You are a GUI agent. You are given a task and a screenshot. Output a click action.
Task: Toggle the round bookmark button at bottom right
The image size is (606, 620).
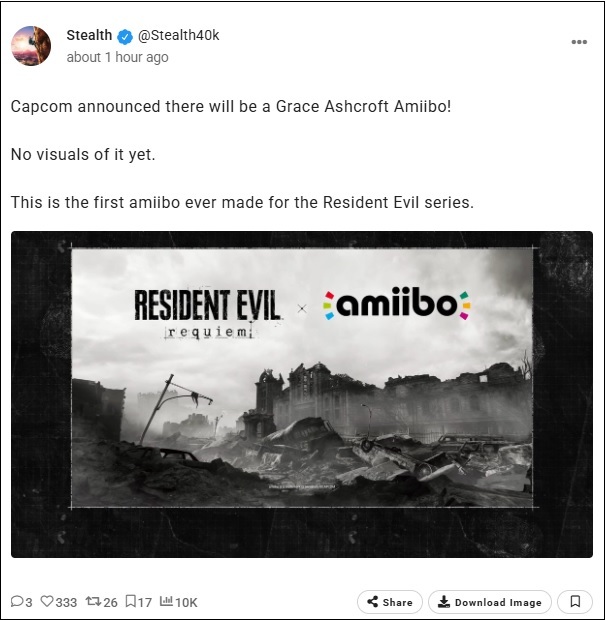(575, 602)
